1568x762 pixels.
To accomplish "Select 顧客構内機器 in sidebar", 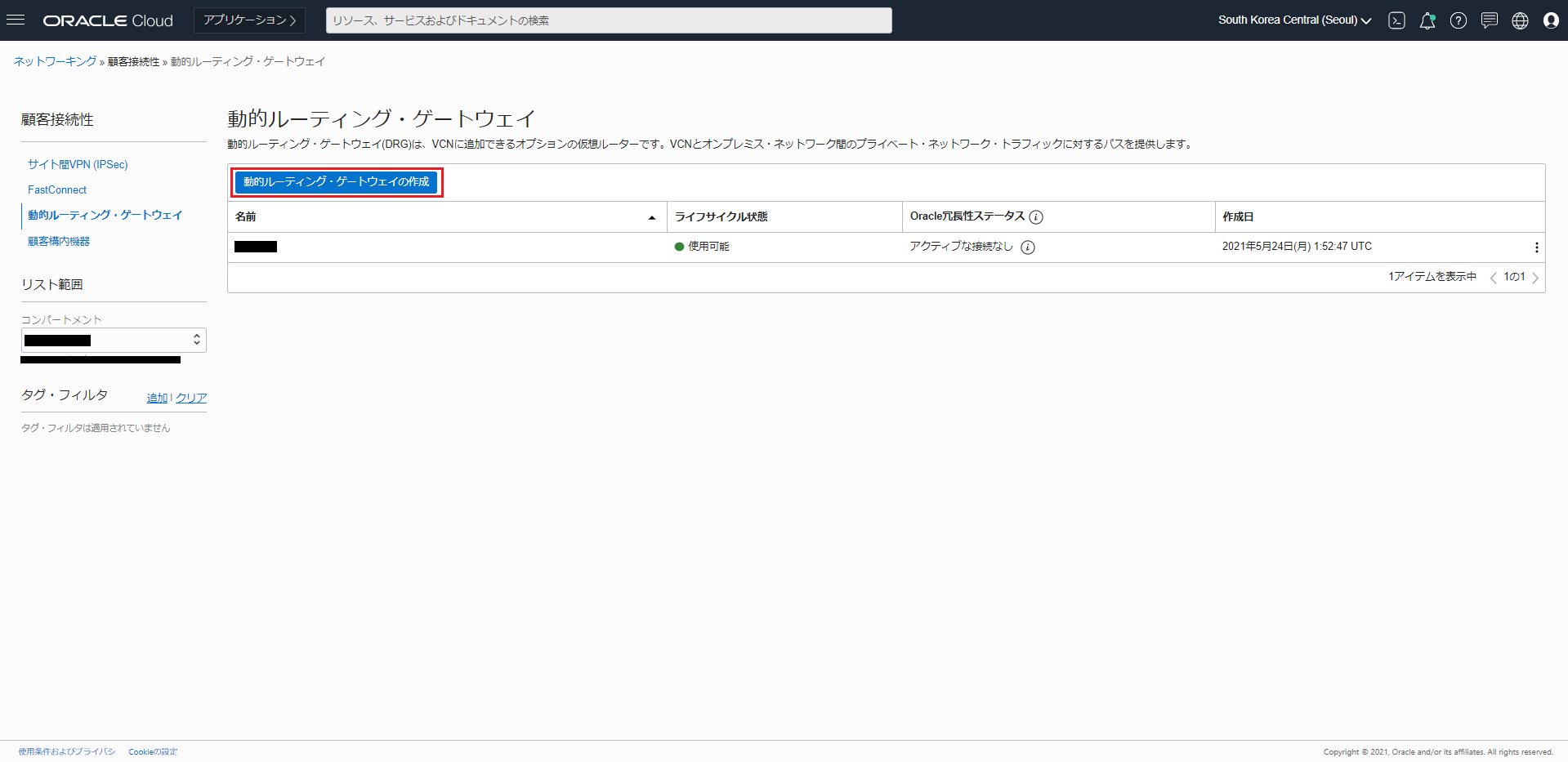I will click(x=59, y=241).
